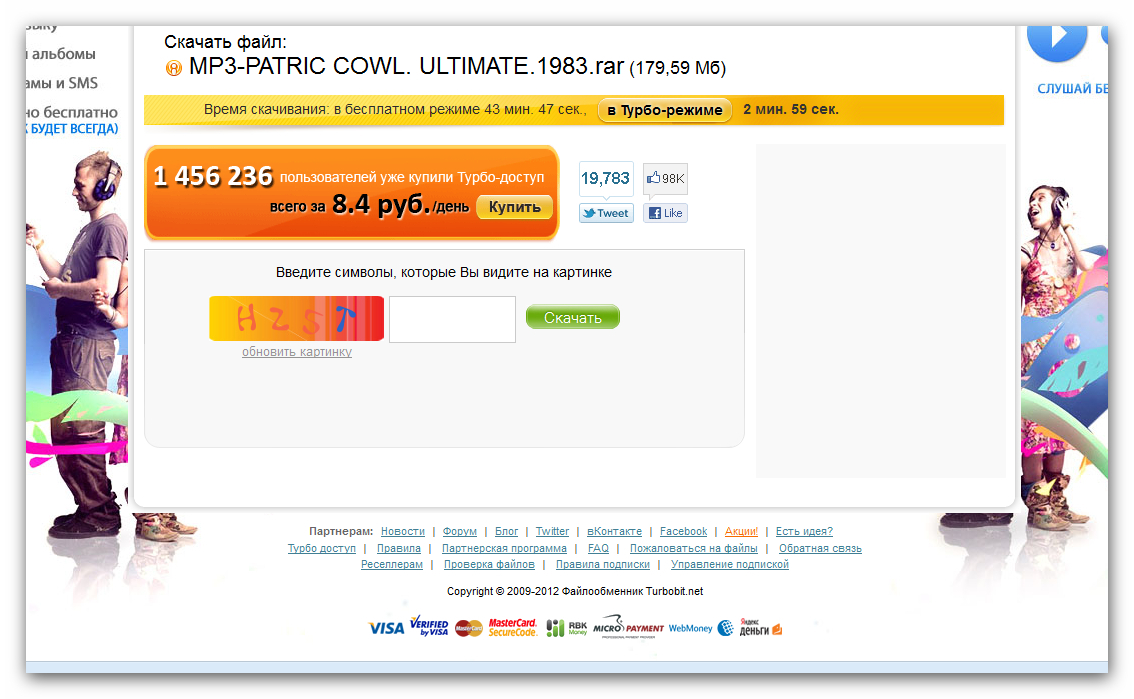Click the MasterCard circles logo
This screenshot has width=1134, height=699.
pos(469,629)
